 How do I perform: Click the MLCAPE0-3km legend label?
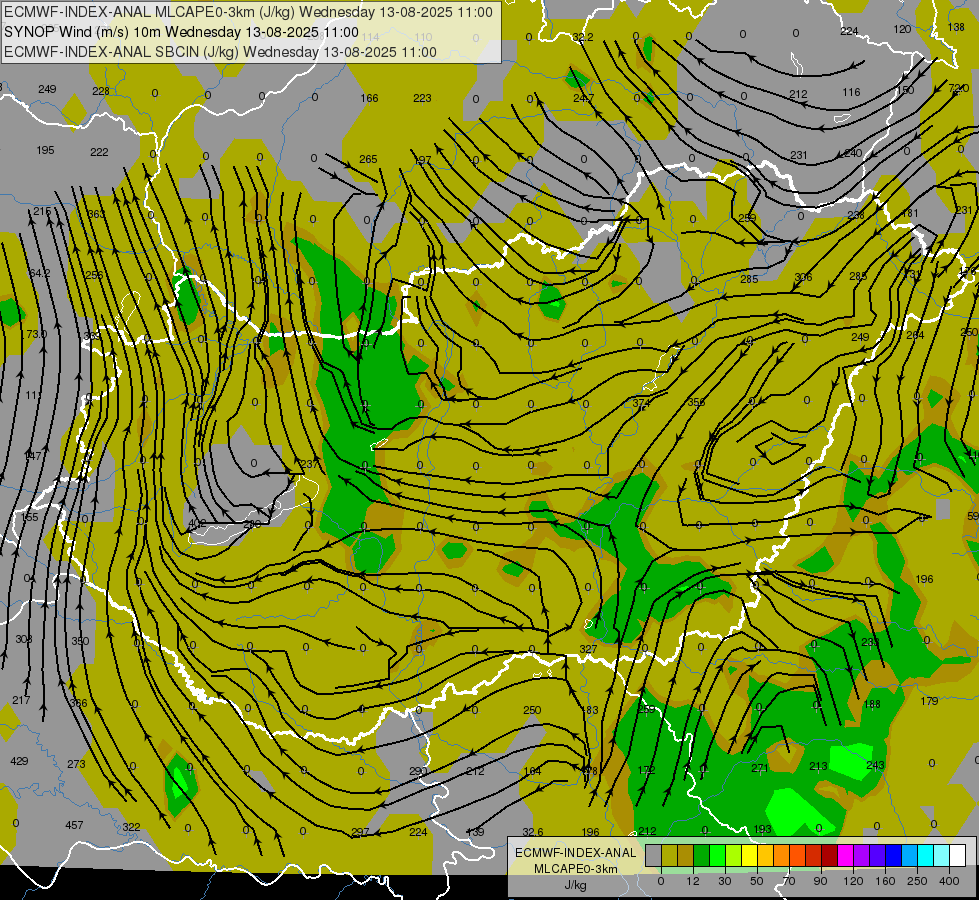coord(575,869)
